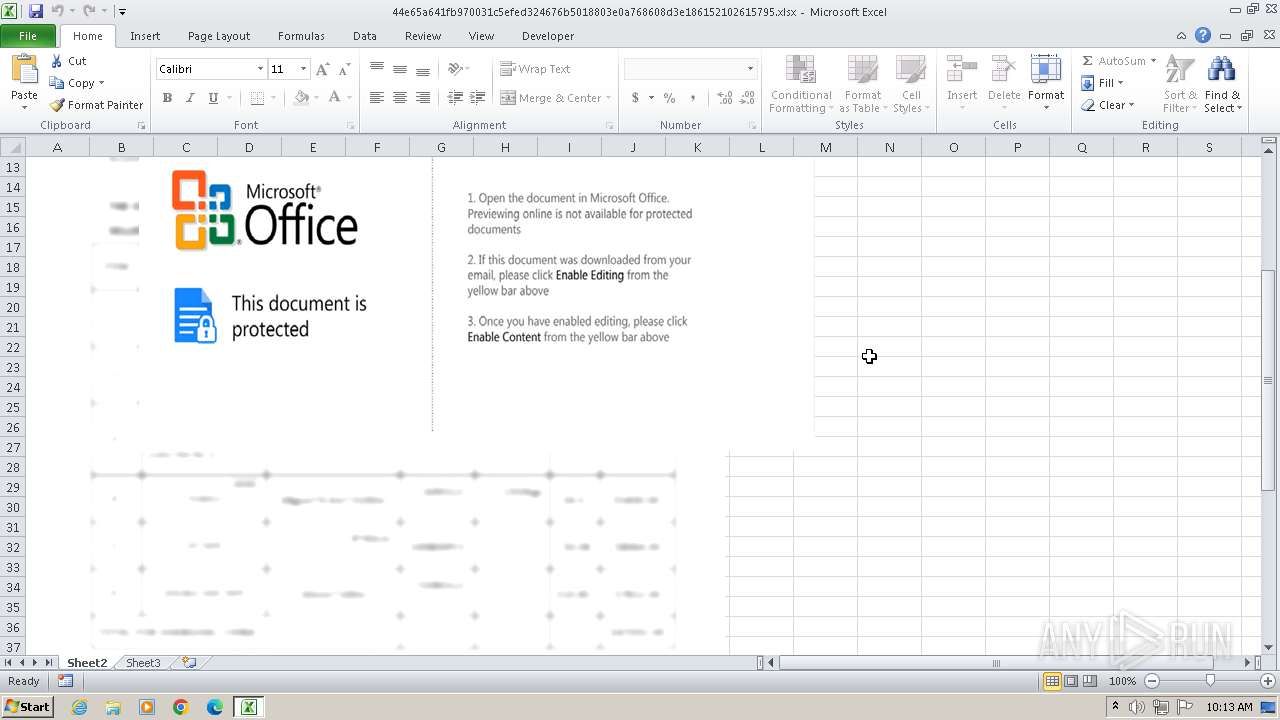Click the Windows Start button
Image resolution: width=1280 pixels, height=720 pixels.
27,707
